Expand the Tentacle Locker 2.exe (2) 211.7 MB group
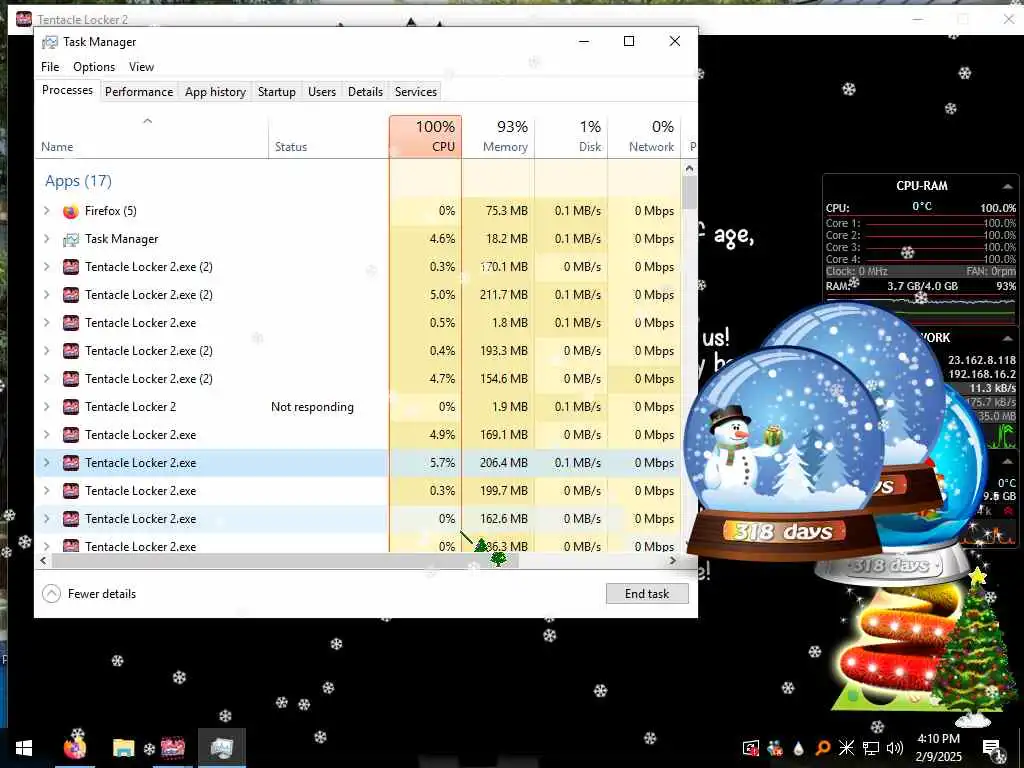This screenshot has width=1024, height=768. pyautogui.click(x=46, y=295)
